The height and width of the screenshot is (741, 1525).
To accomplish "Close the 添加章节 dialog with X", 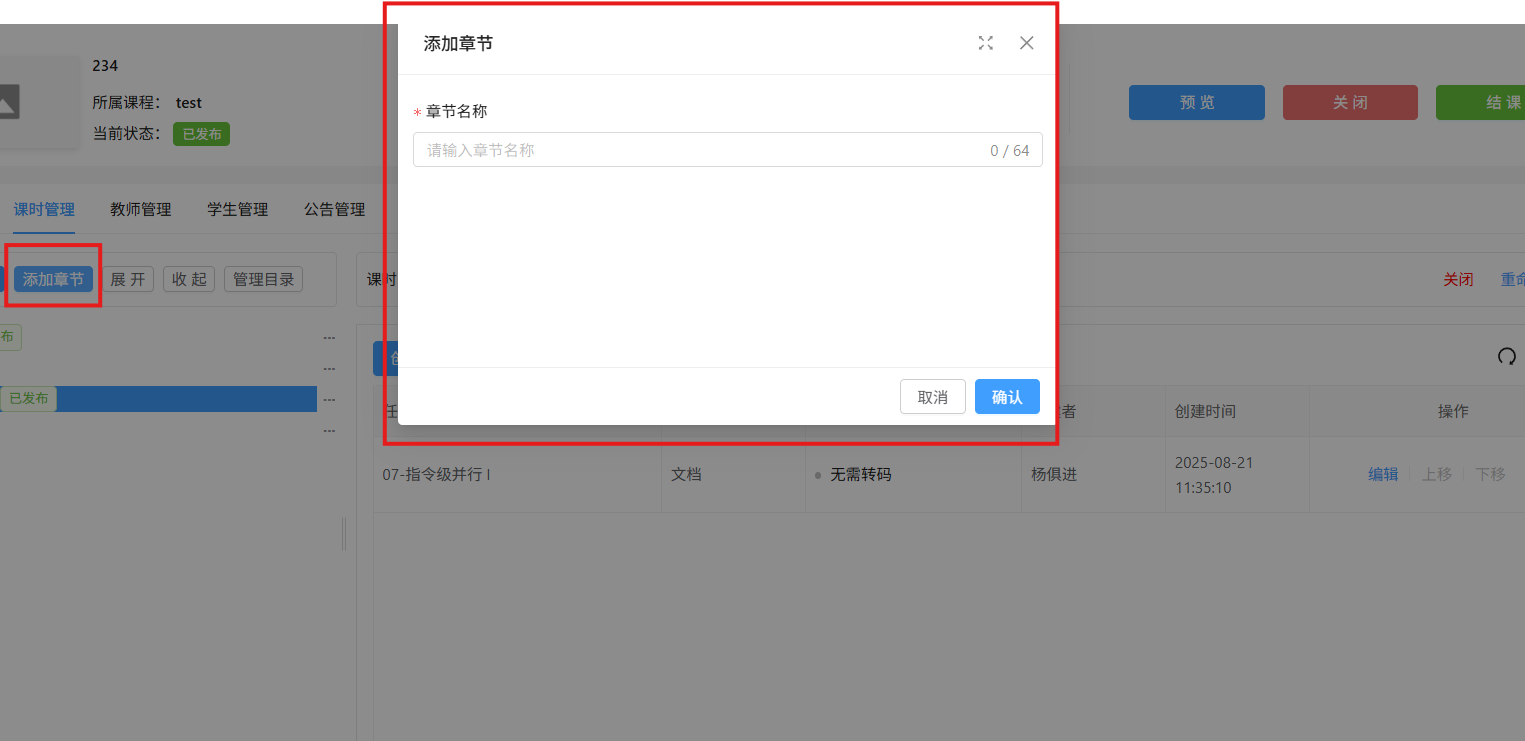I will (1026, 43).
